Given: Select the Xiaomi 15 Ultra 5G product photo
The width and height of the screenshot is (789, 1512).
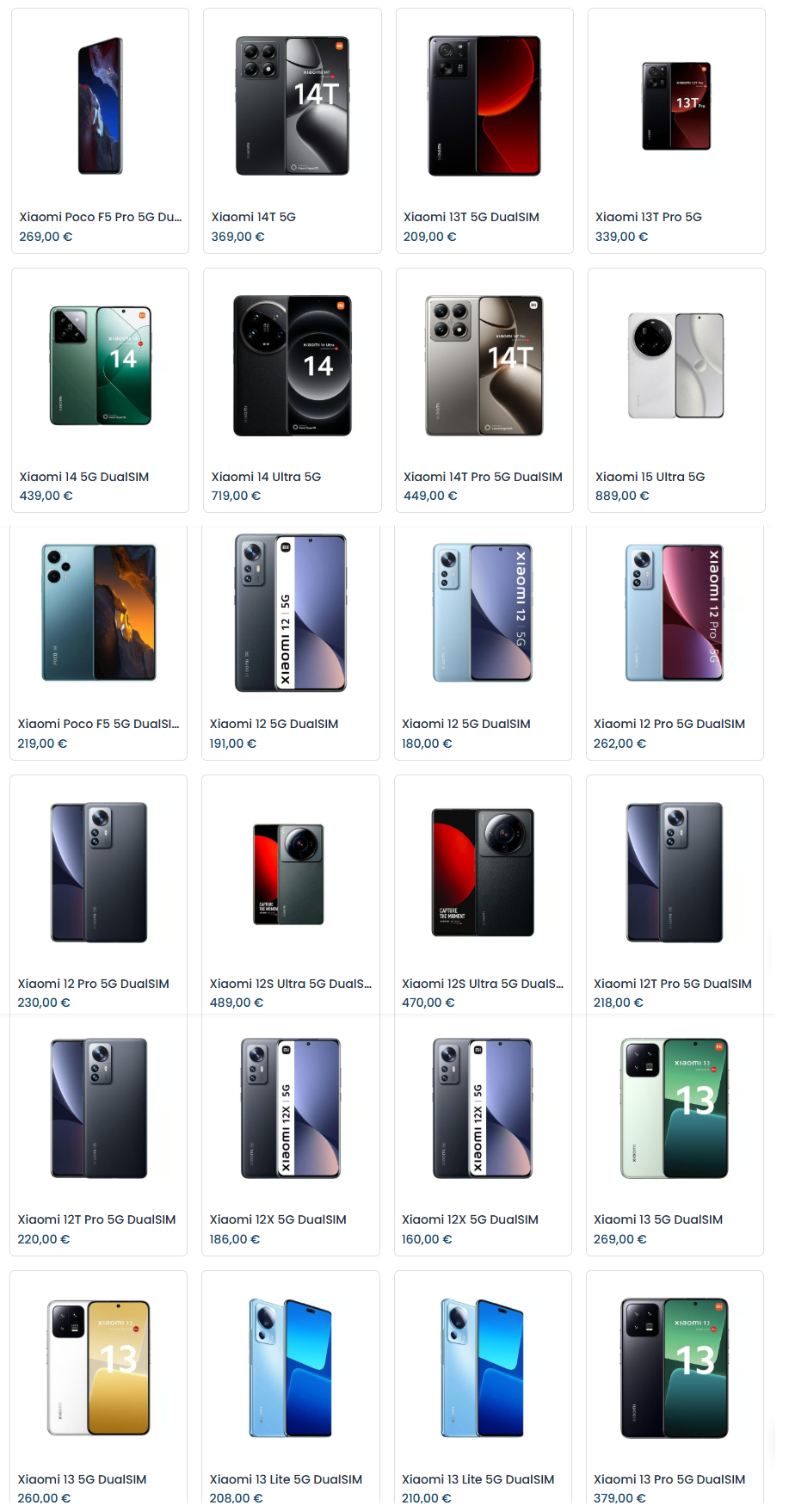Looking at the screenshot, I should tap(676, 366).
